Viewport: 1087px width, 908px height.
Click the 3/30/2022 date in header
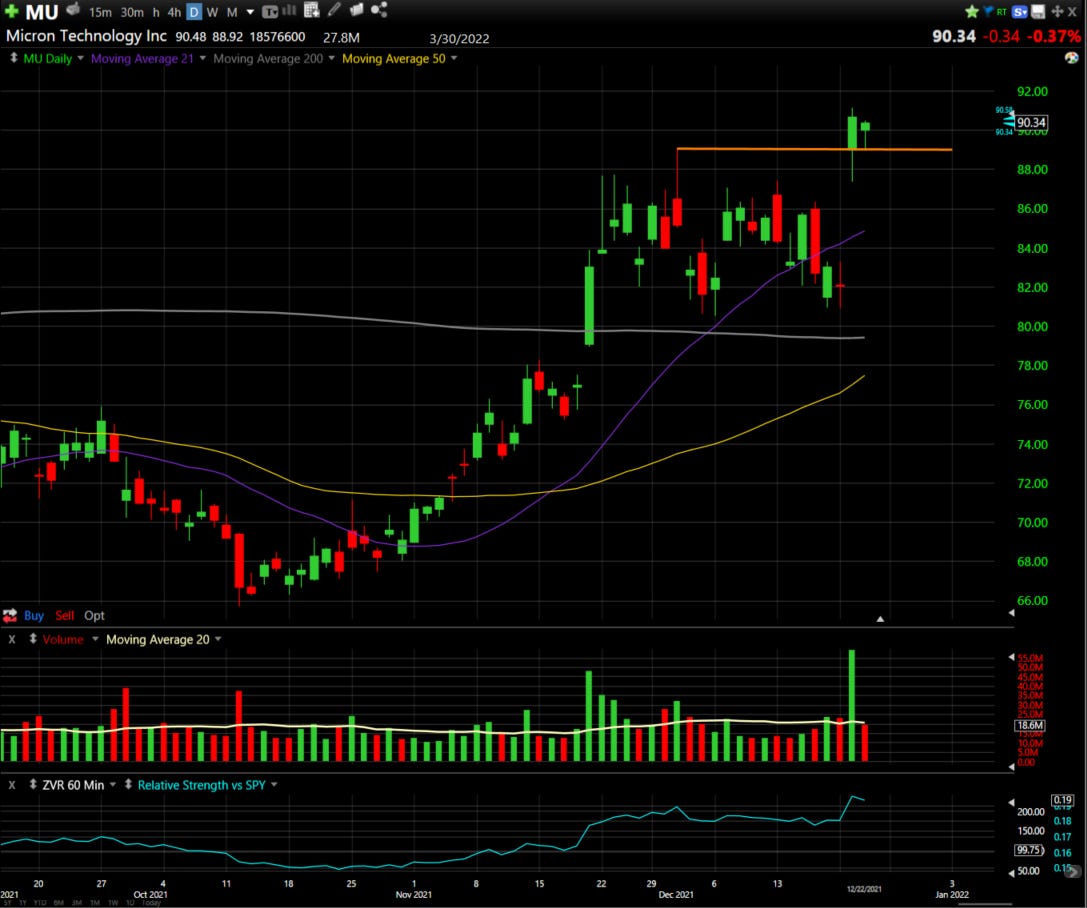[459, 39]
